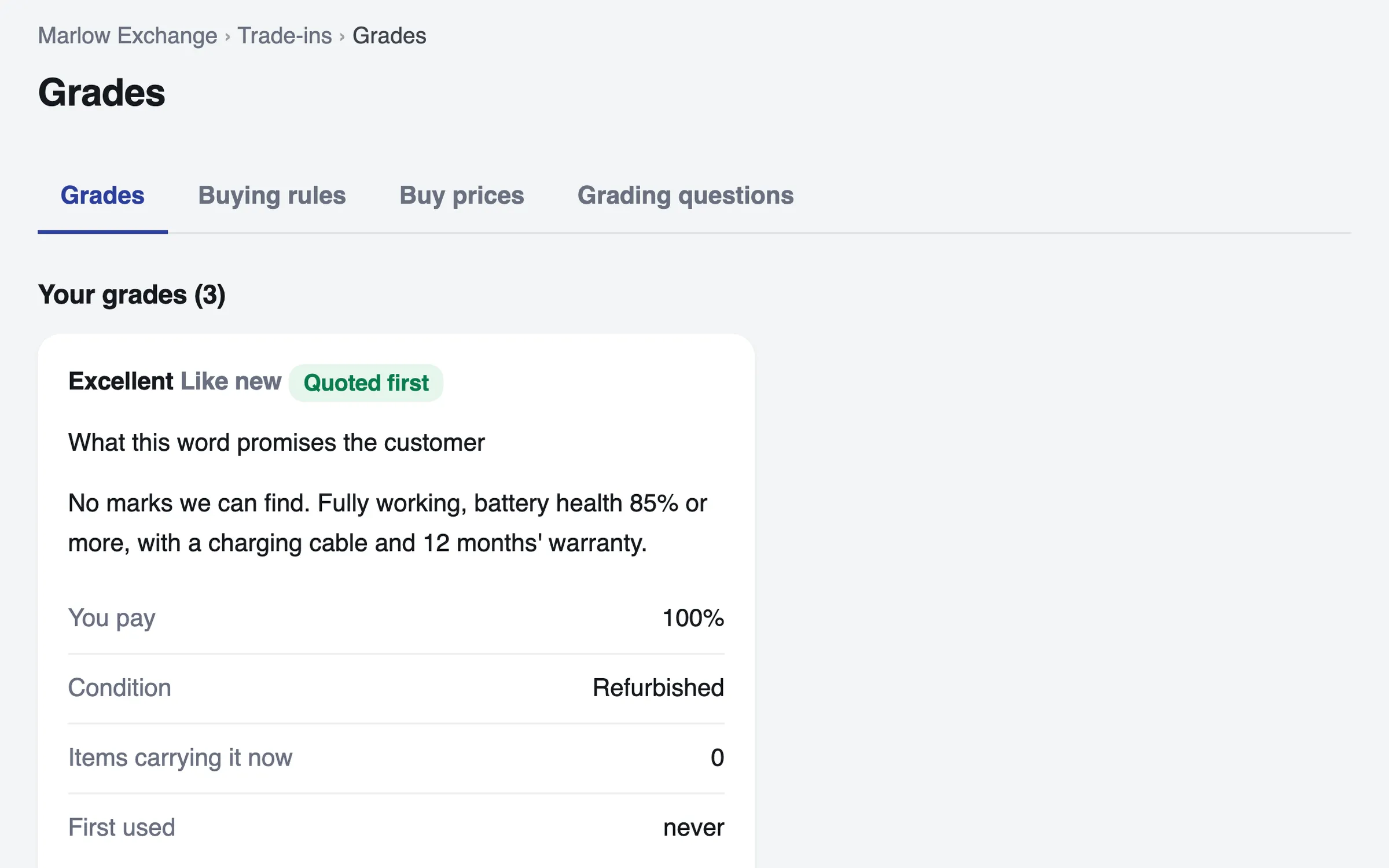This screenshot has height=868, width=1389.
Task: Click the 'First used' row label
Action: pyautogui.click(x=122, y=827)
